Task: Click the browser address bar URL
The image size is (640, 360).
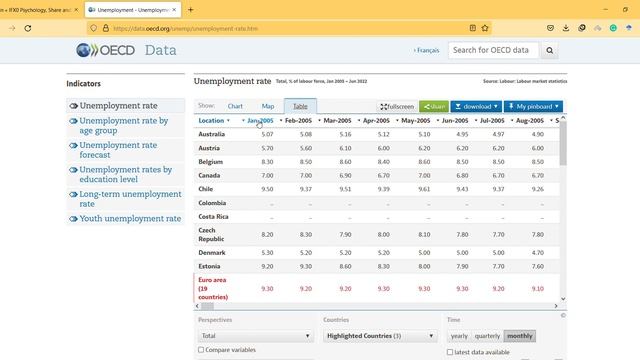Action: tap(185, 29)
